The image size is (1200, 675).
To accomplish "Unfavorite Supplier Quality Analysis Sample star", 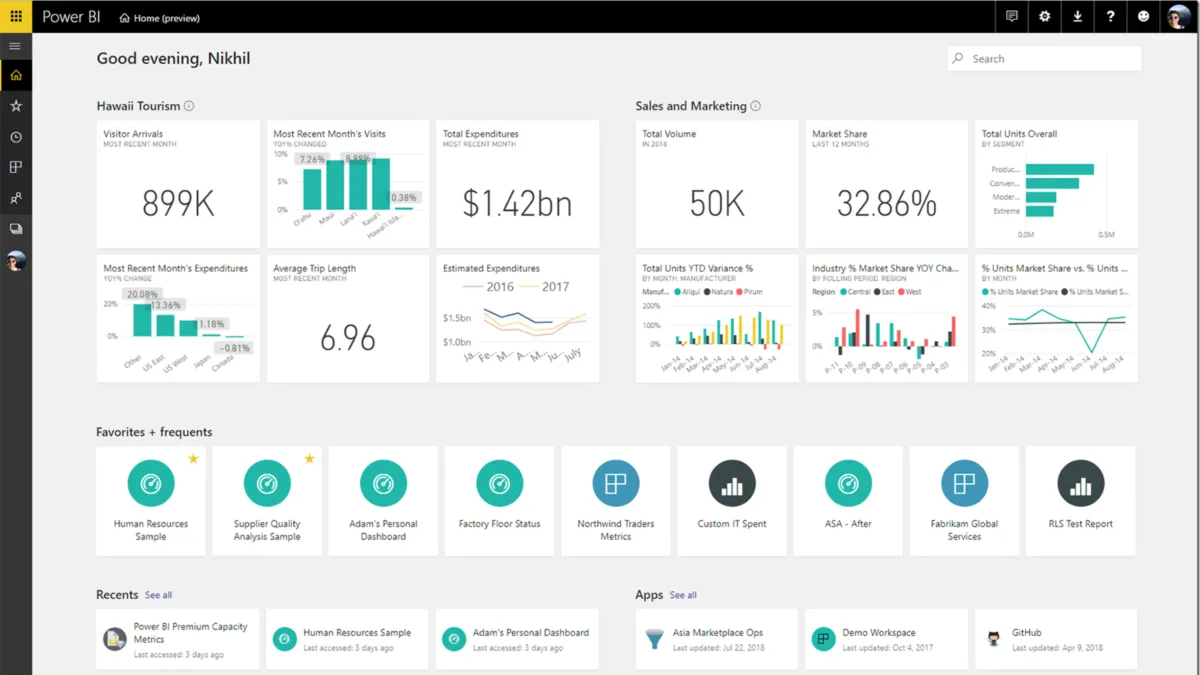I will click(309, 459).
